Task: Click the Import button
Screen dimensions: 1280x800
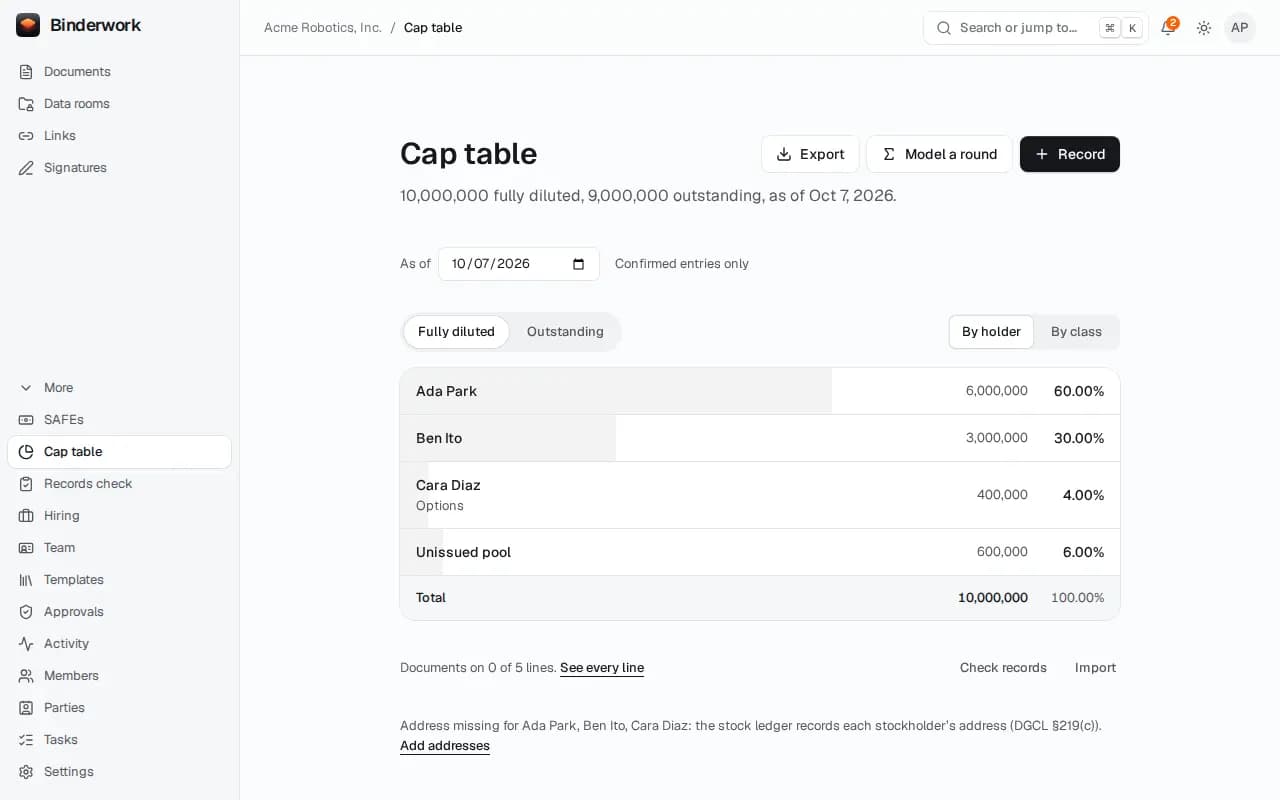Action: 1095,668
